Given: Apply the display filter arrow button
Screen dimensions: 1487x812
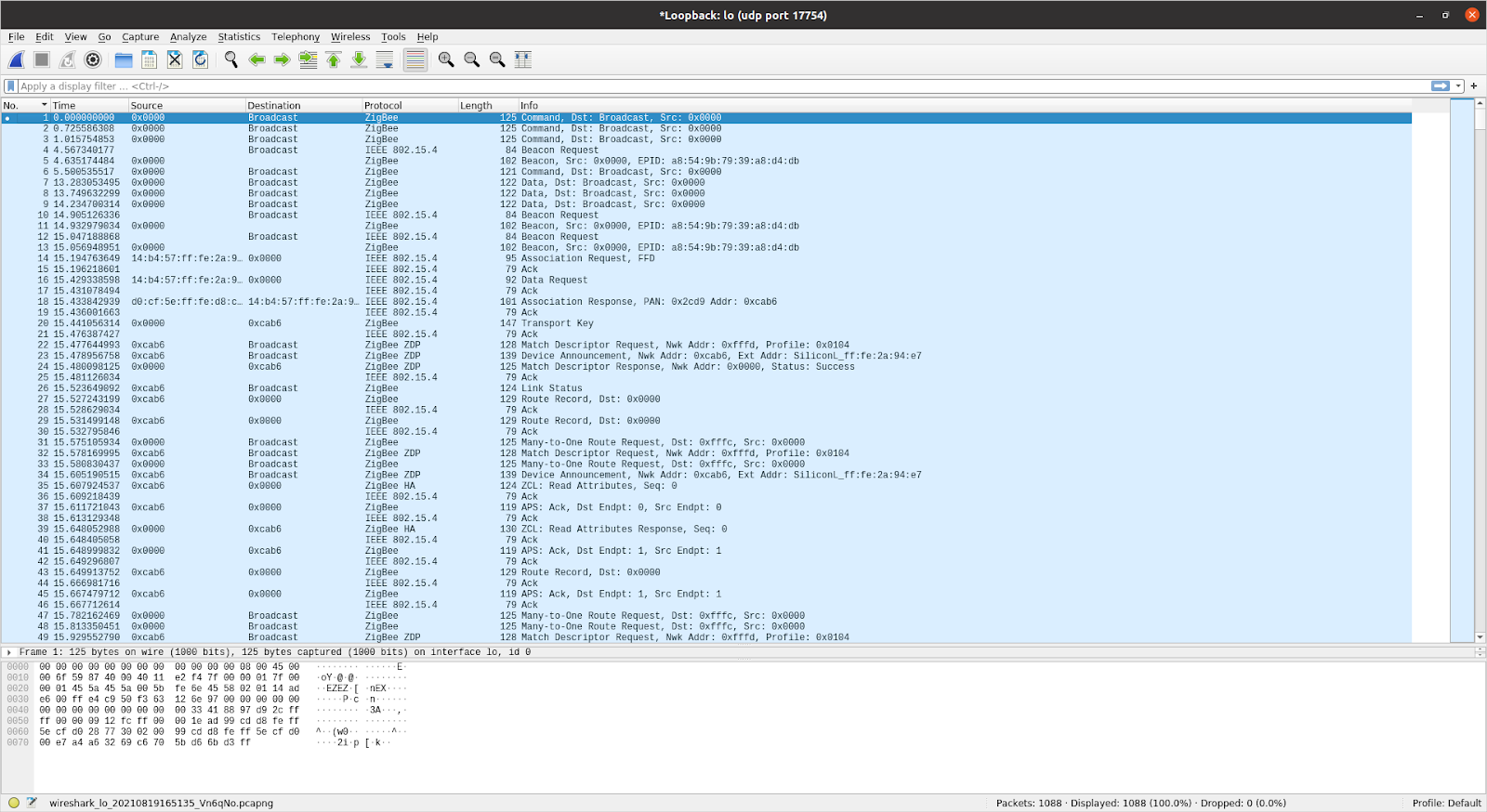Looking at the screenshot, I should 1441,86.
